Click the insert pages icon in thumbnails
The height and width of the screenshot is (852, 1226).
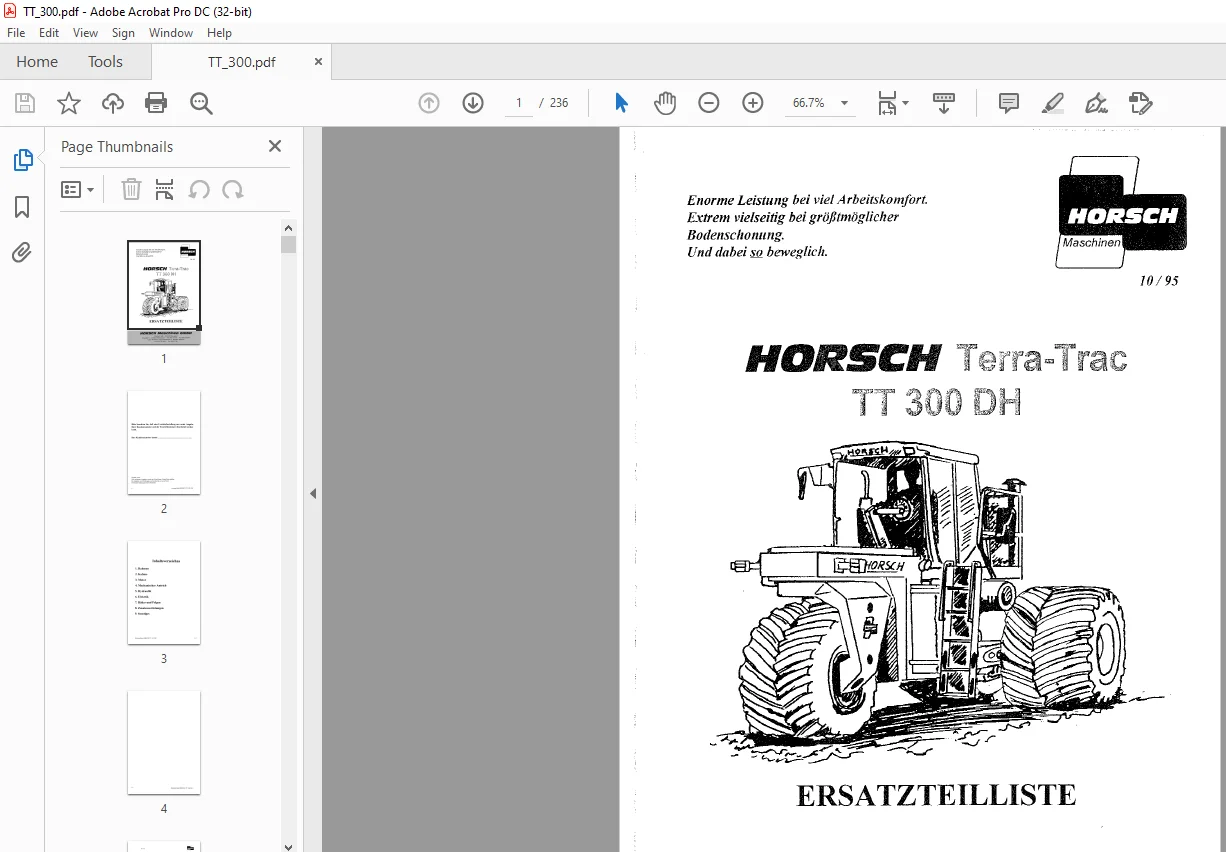[165, 190]
